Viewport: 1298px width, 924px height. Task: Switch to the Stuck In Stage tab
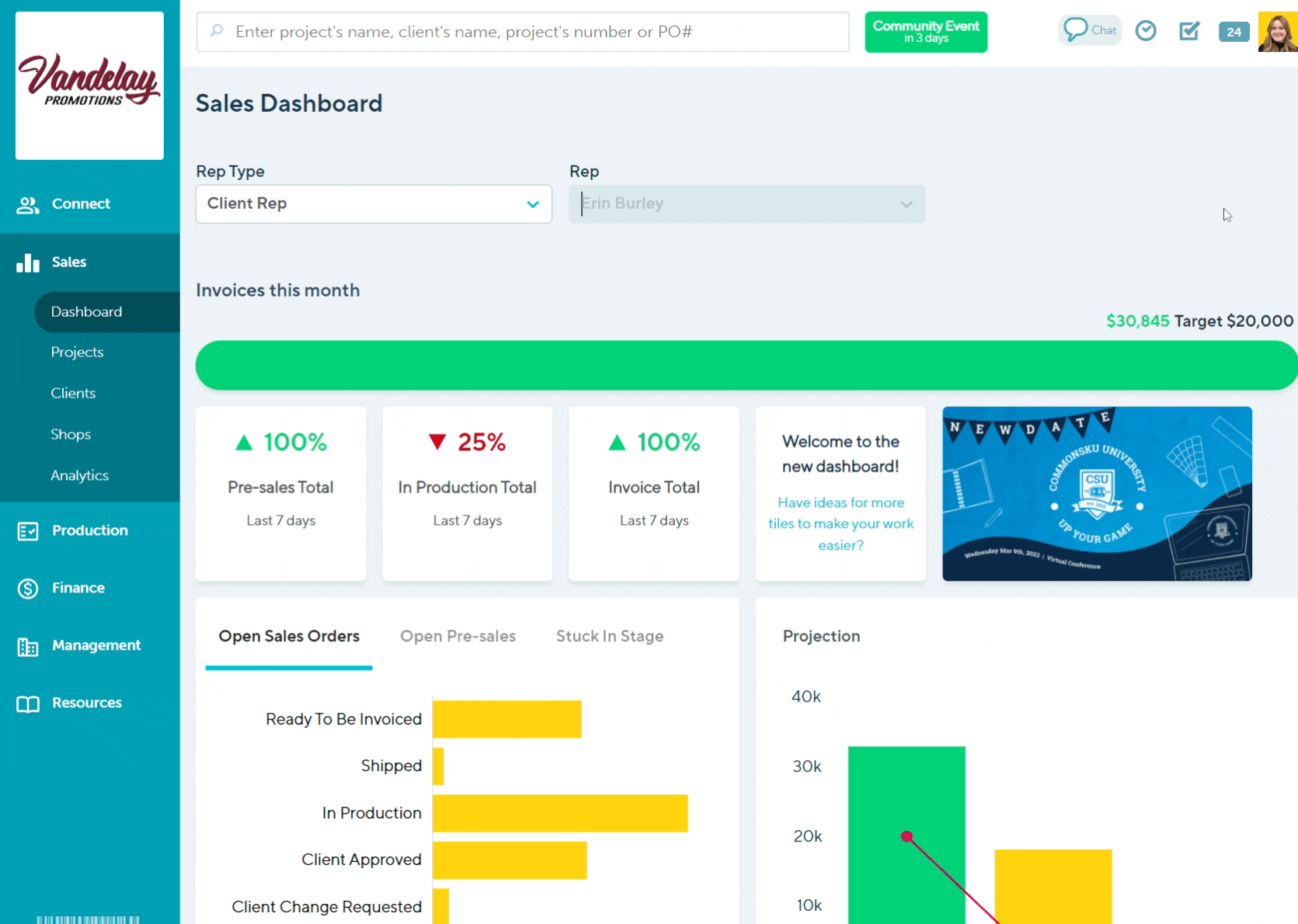pos(609,637)
